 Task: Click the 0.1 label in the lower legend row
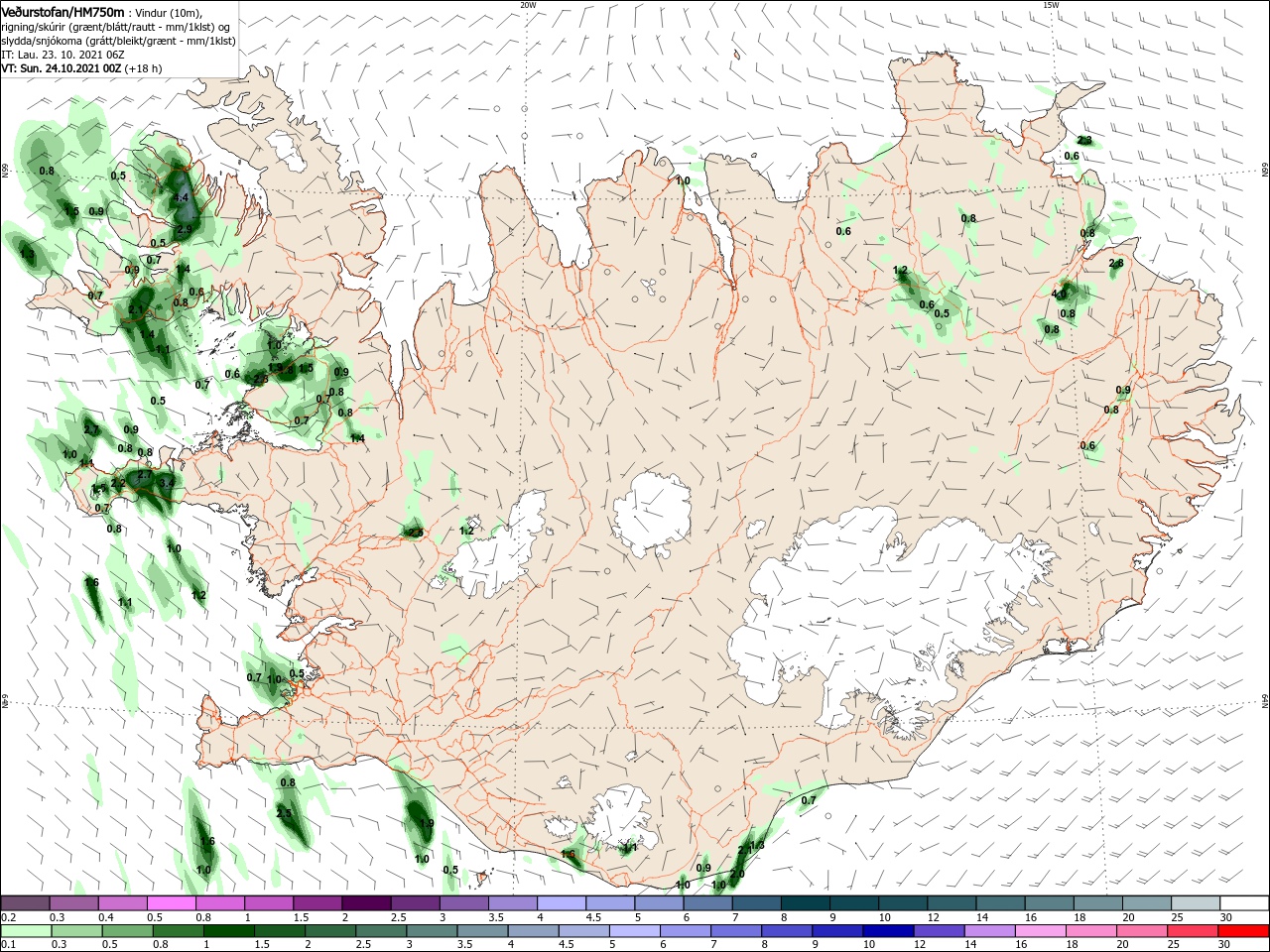8,944
